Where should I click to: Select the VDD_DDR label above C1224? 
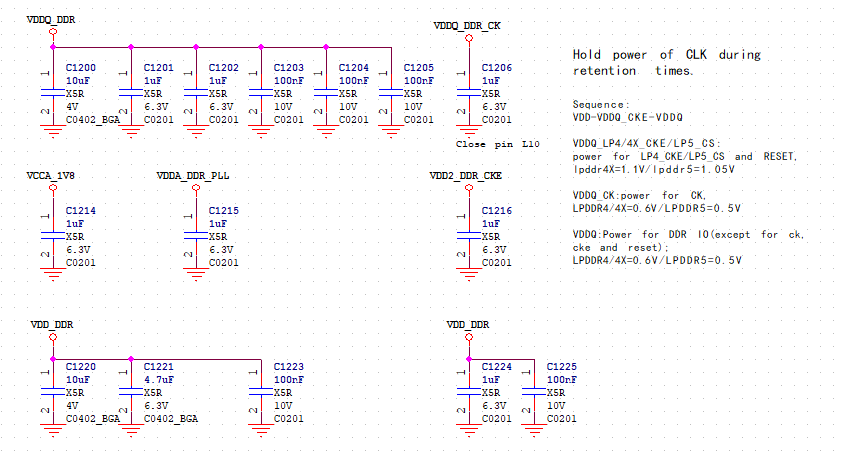point(467,325)
